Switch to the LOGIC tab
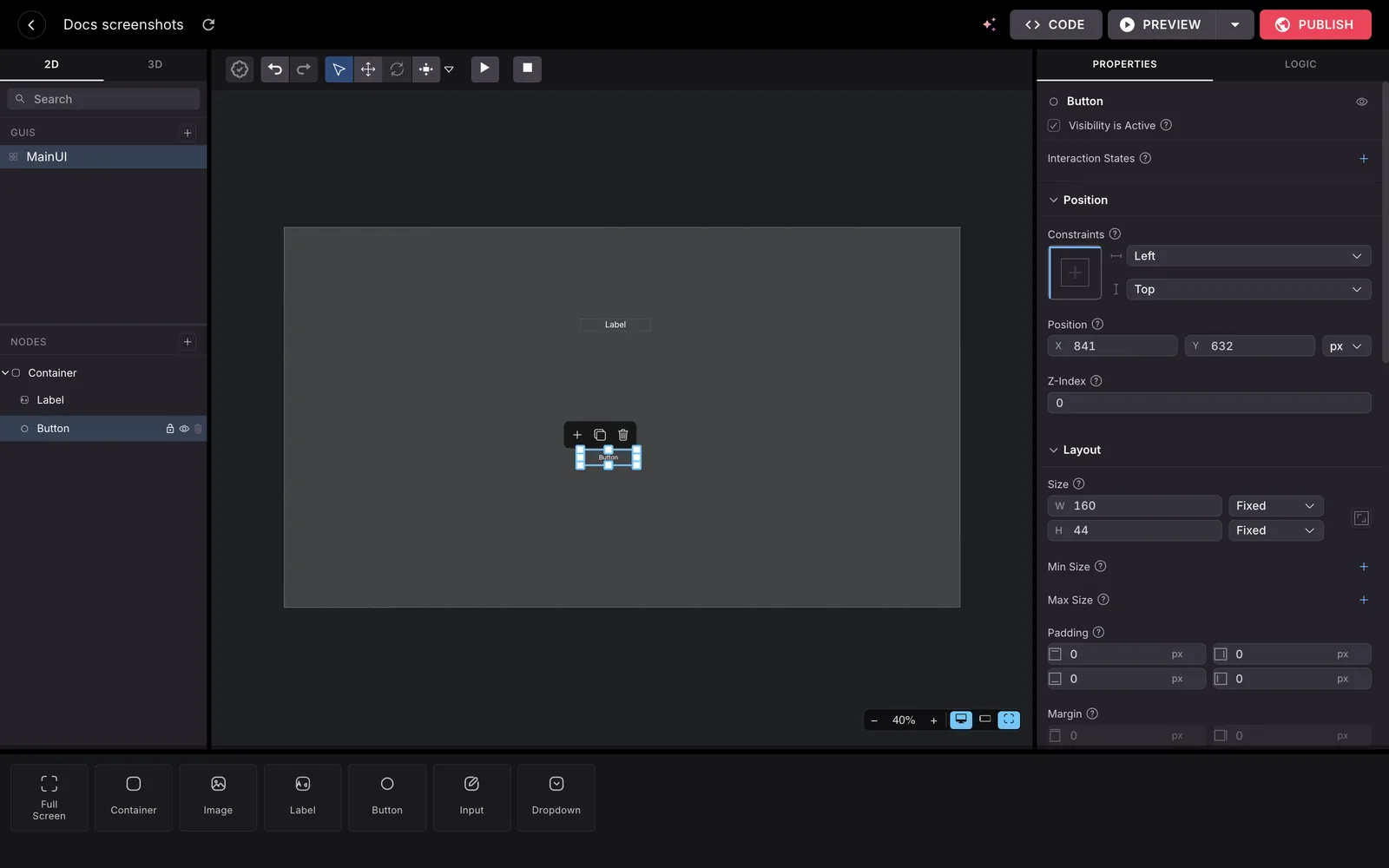Image resolution: width=1389 pixels, height=868 pixels. [1300, 64]
